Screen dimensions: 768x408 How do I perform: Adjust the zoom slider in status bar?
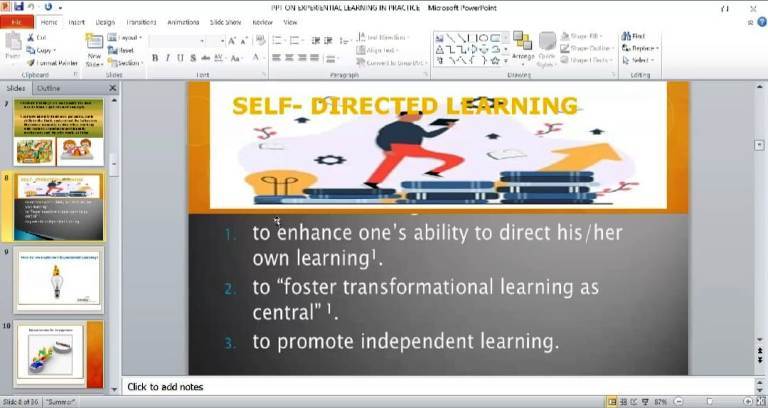(710, 401)
